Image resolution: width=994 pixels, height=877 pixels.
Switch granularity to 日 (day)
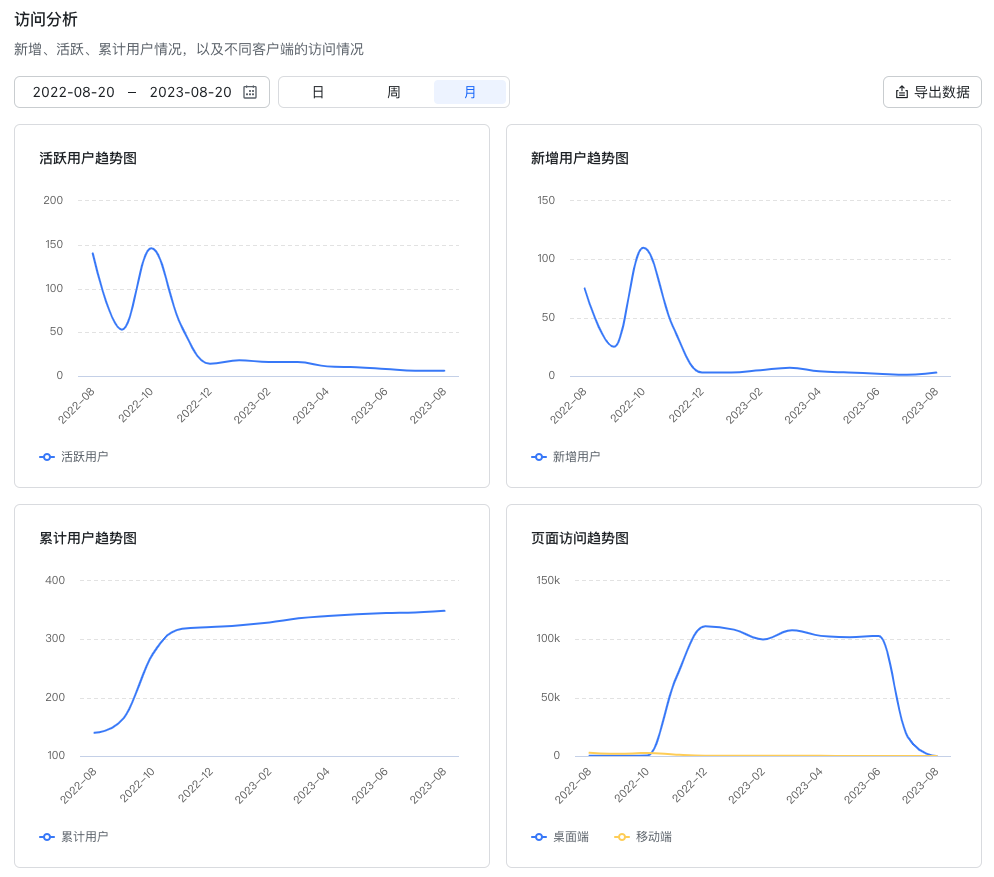coord(318,93)
